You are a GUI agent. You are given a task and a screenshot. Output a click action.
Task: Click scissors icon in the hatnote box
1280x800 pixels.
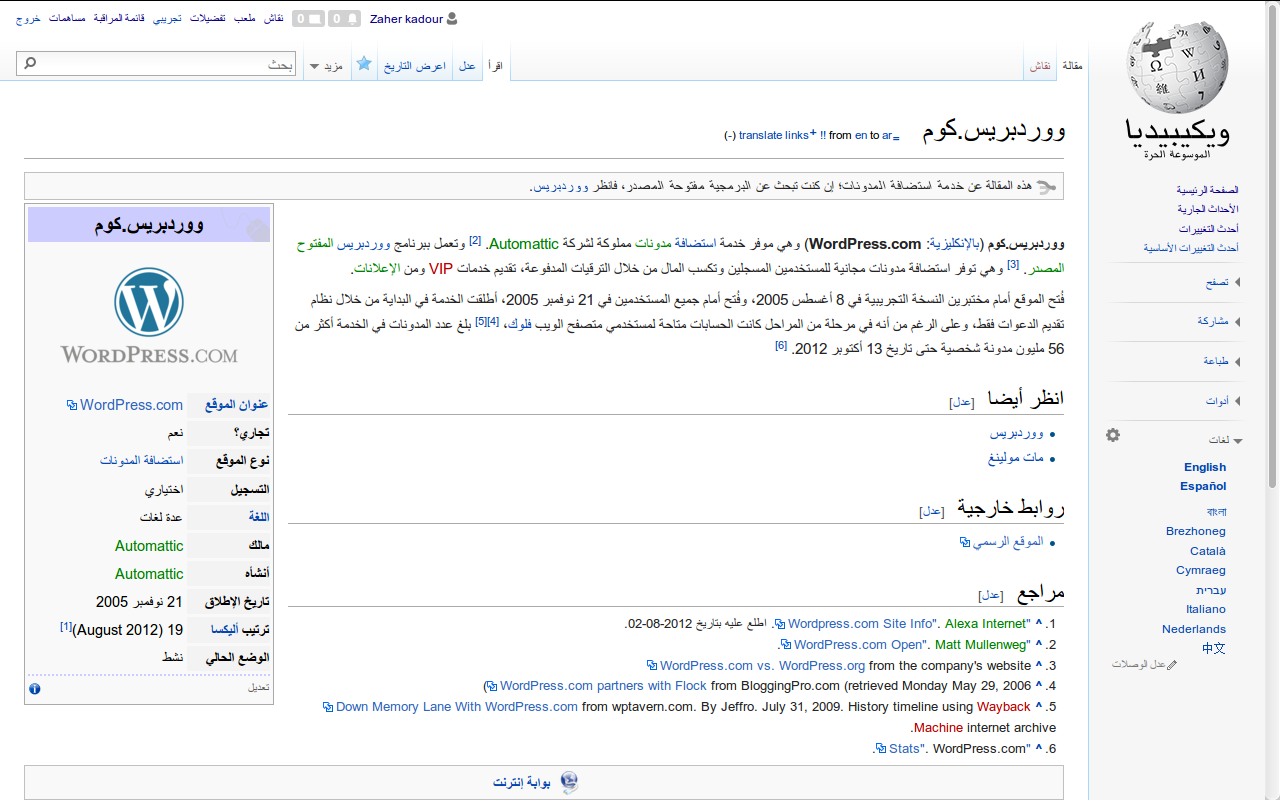(1046, 186)
